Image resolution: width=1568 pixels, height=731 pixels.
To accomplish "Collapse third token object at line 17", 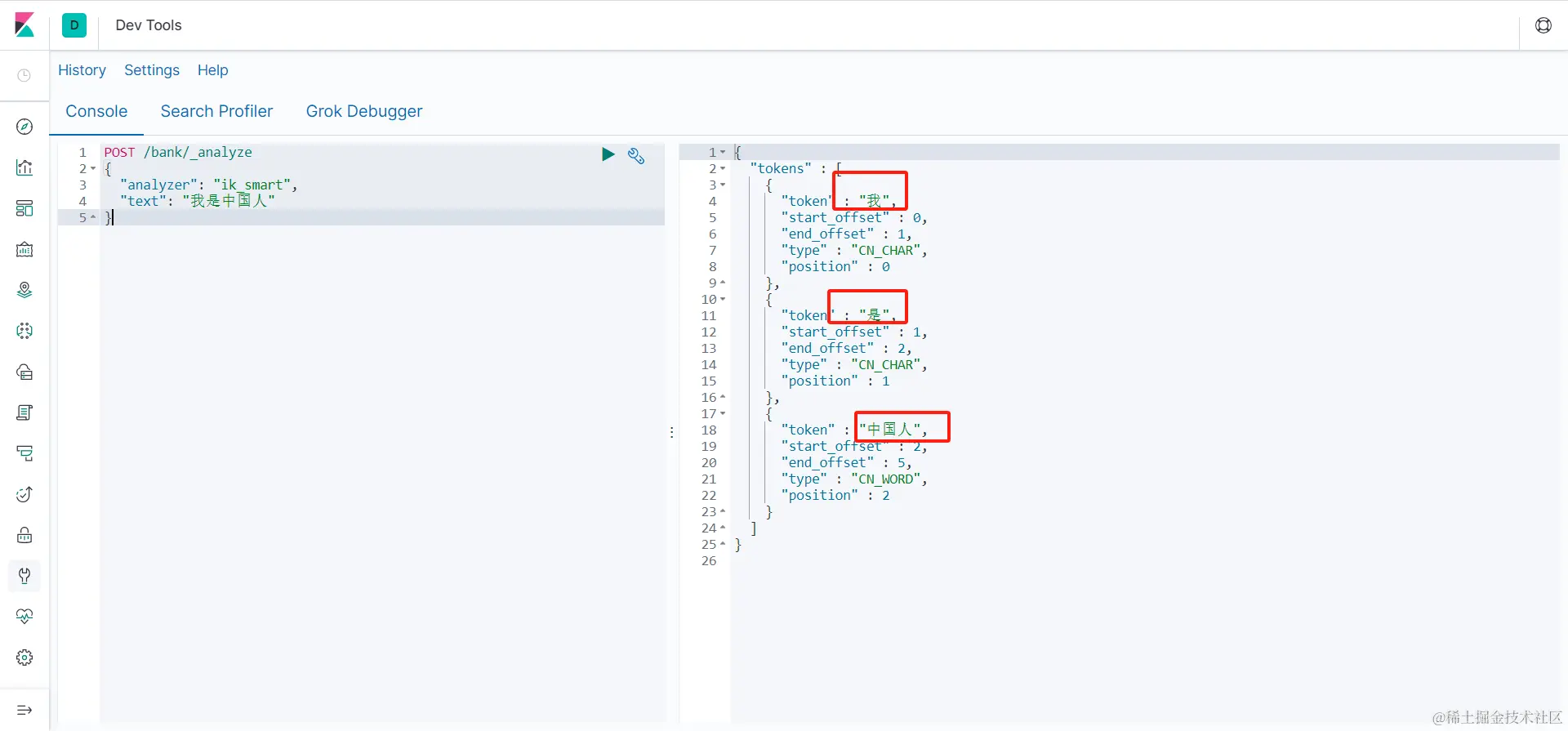I will pyautogui.click(x=723, y=414).
